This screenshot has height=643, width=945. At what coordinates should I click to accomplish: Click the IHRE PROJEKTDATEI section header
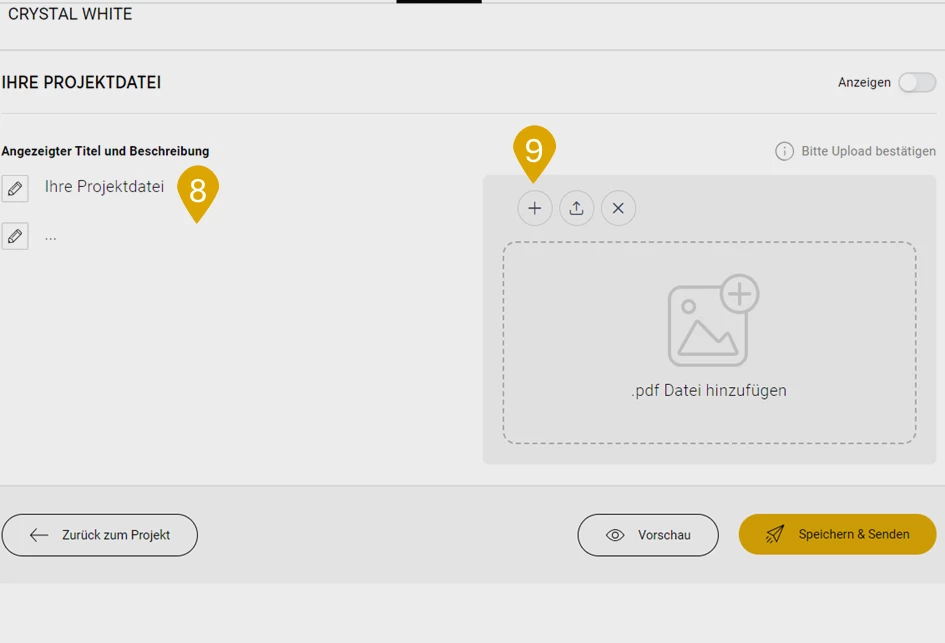[x=82, y=83]
